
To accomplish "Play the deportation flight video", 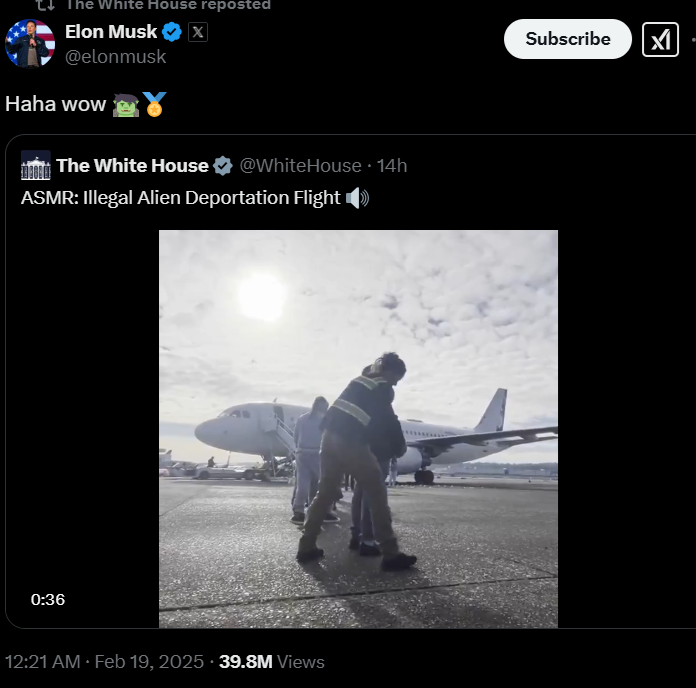I will [358, 429].
